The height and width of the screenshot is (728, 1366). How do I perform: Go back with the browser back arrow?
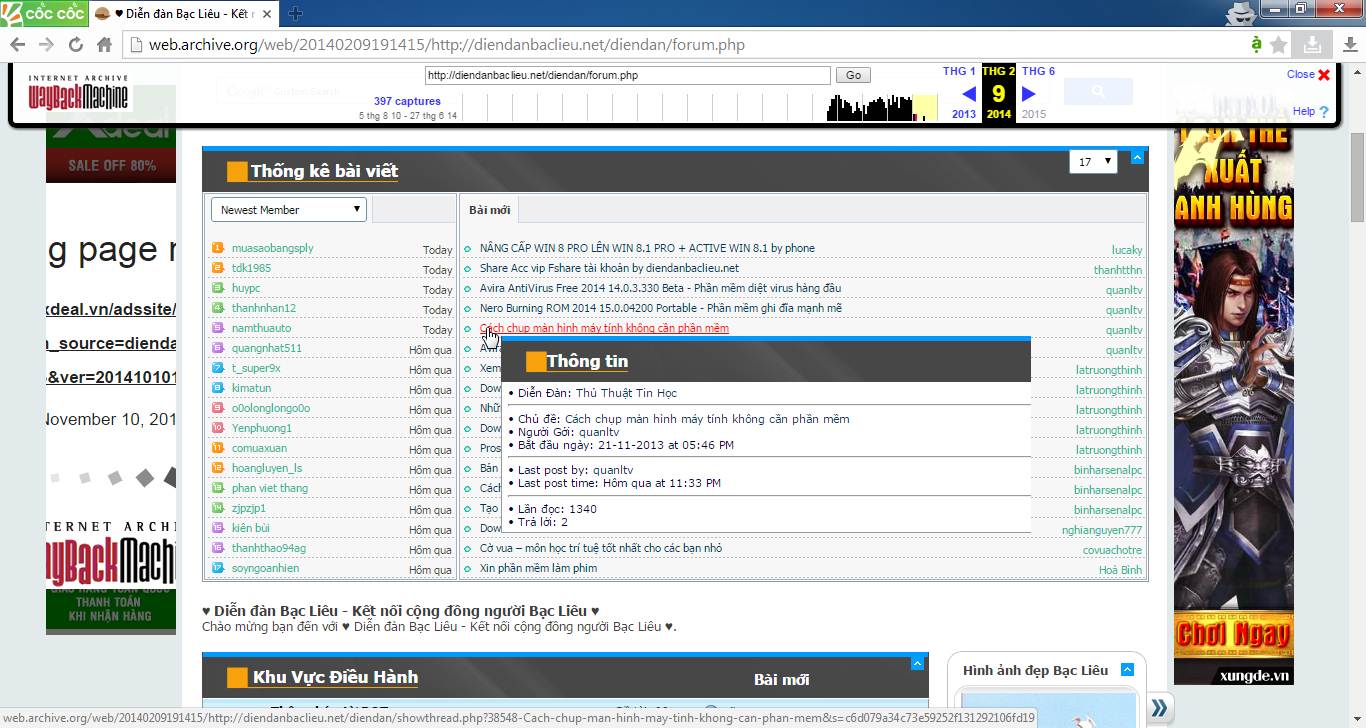tap(18, 45)
